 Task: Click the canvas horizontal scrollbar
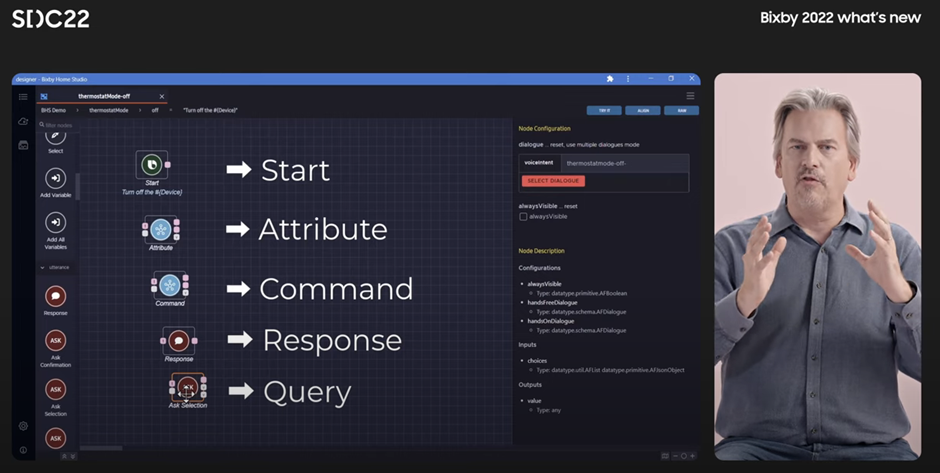[101, 448]
